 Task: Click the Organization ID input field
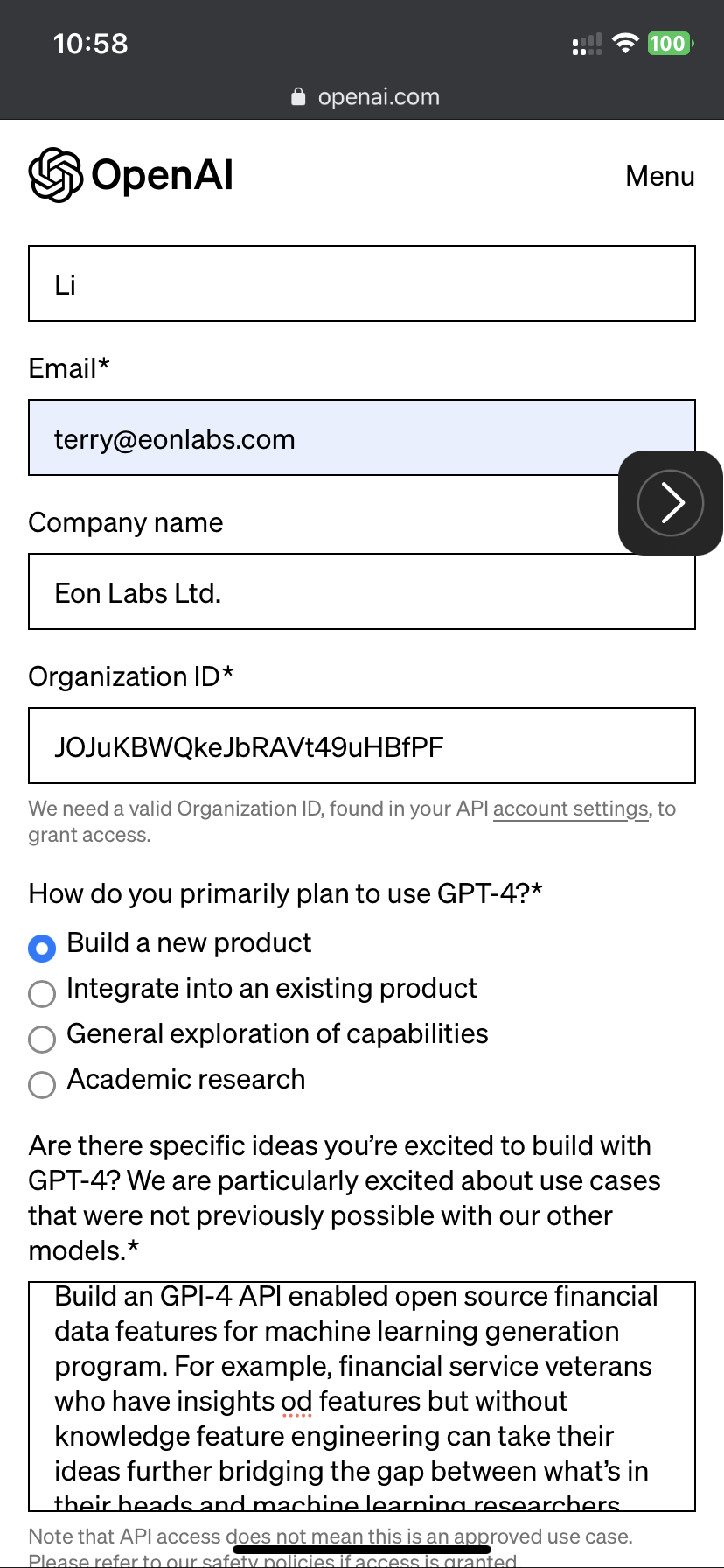point(362,746)
